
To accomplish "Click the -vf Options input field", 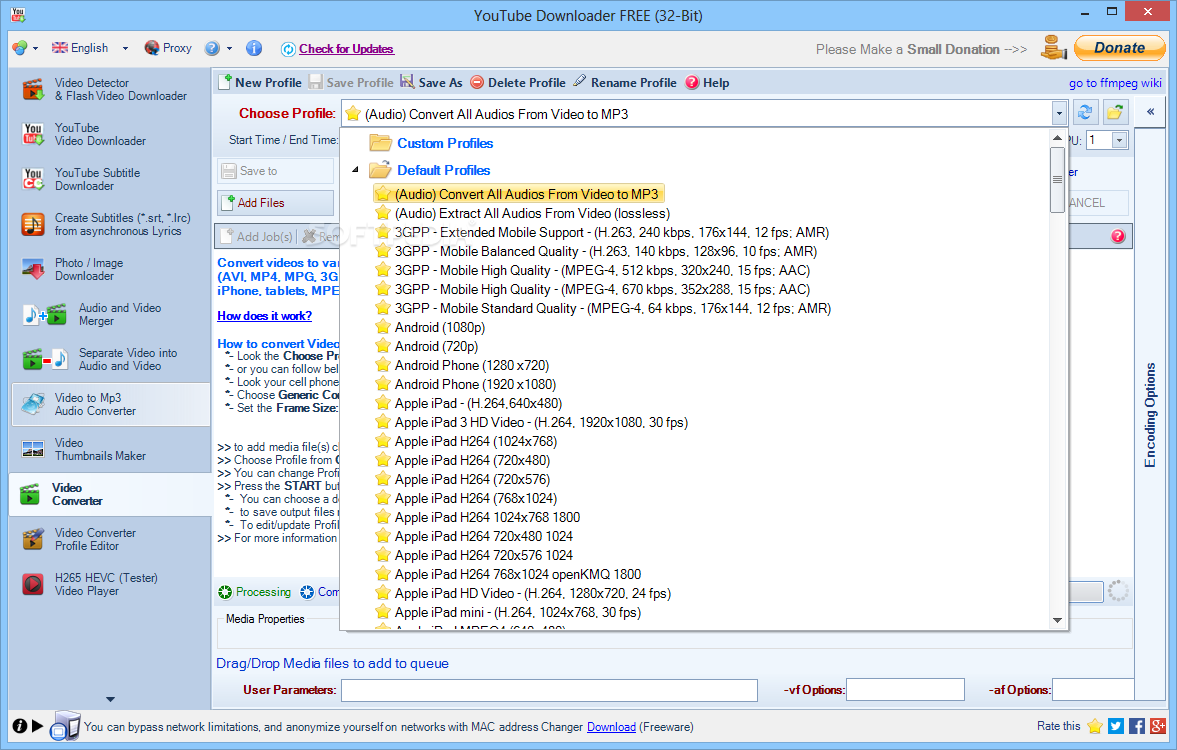I will (x=905, y=690).
